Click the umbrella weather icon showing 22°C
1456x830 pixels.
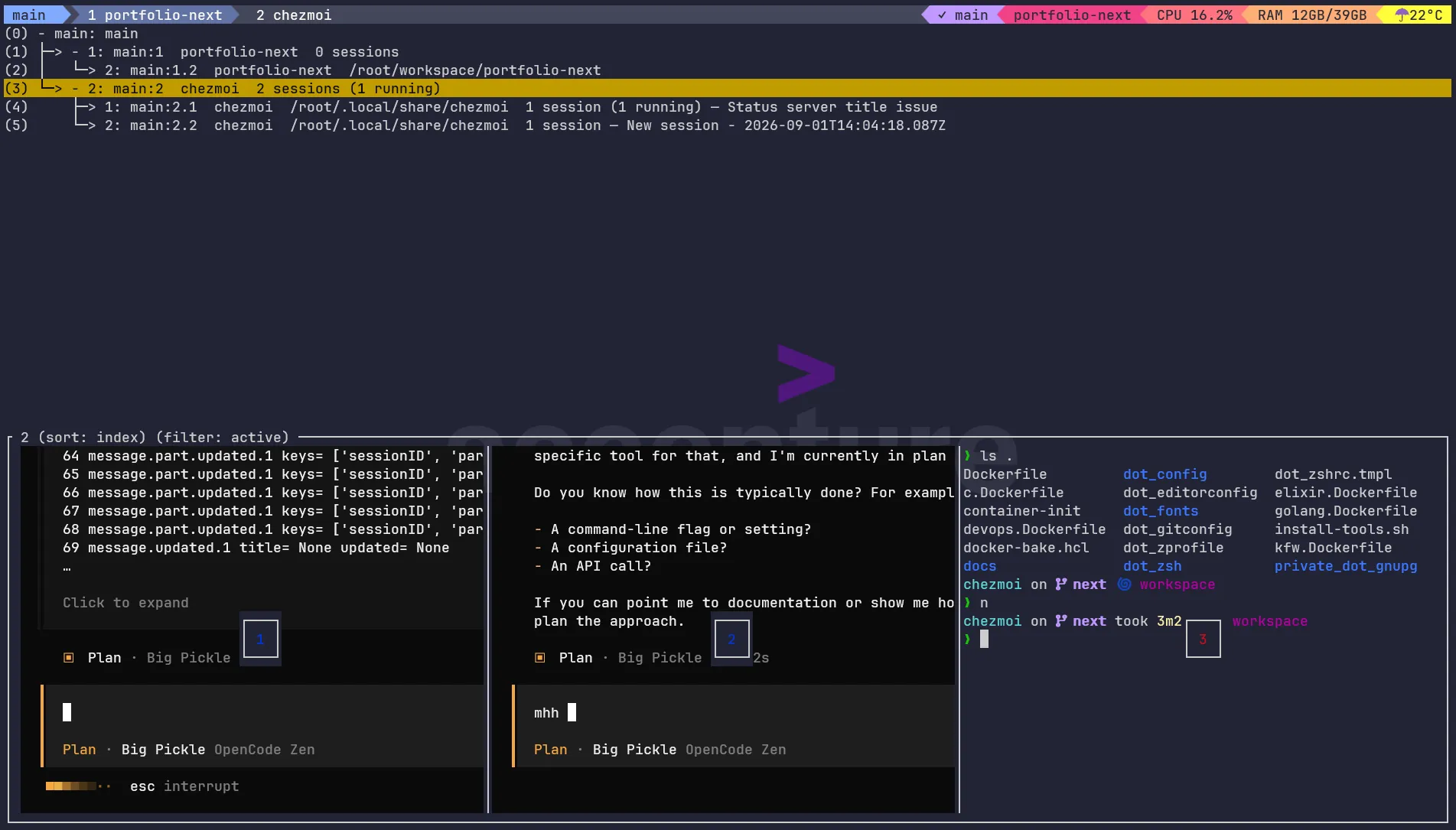point(1402,15)
